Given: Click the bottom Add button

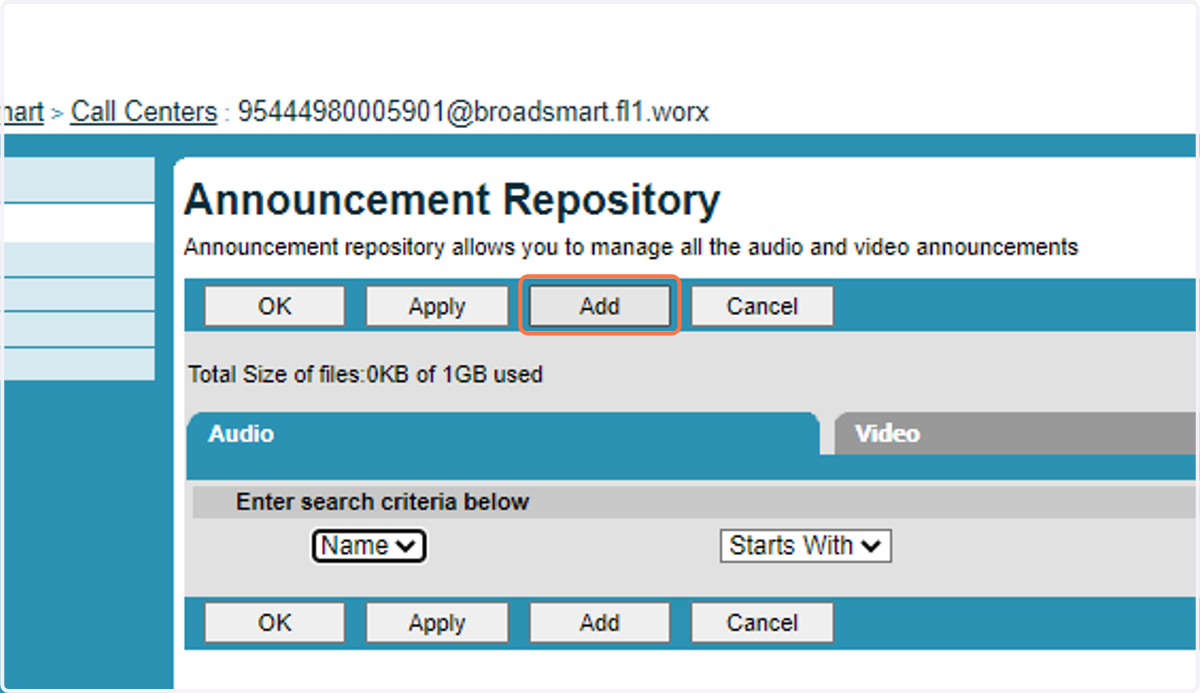Looking at the screenshot, I should [599, 622].
